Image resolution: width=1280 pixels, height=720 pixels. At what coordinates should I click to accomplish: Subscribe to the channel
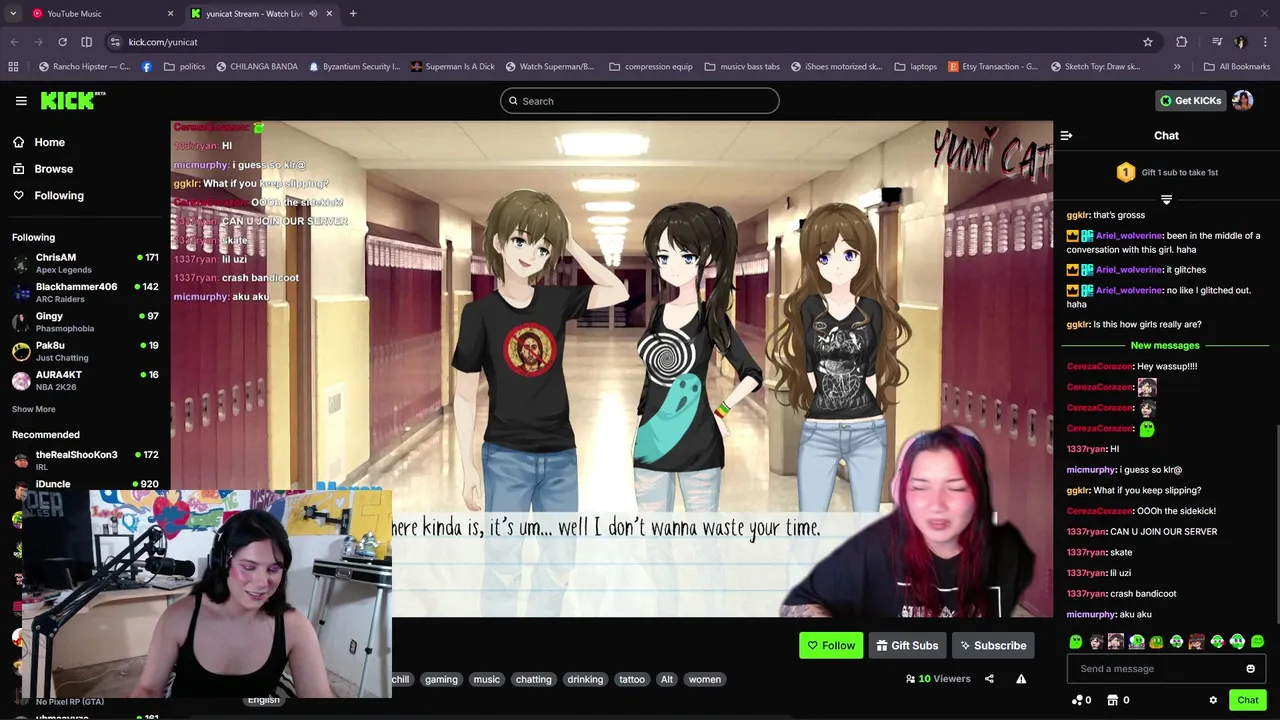(993, 646)
